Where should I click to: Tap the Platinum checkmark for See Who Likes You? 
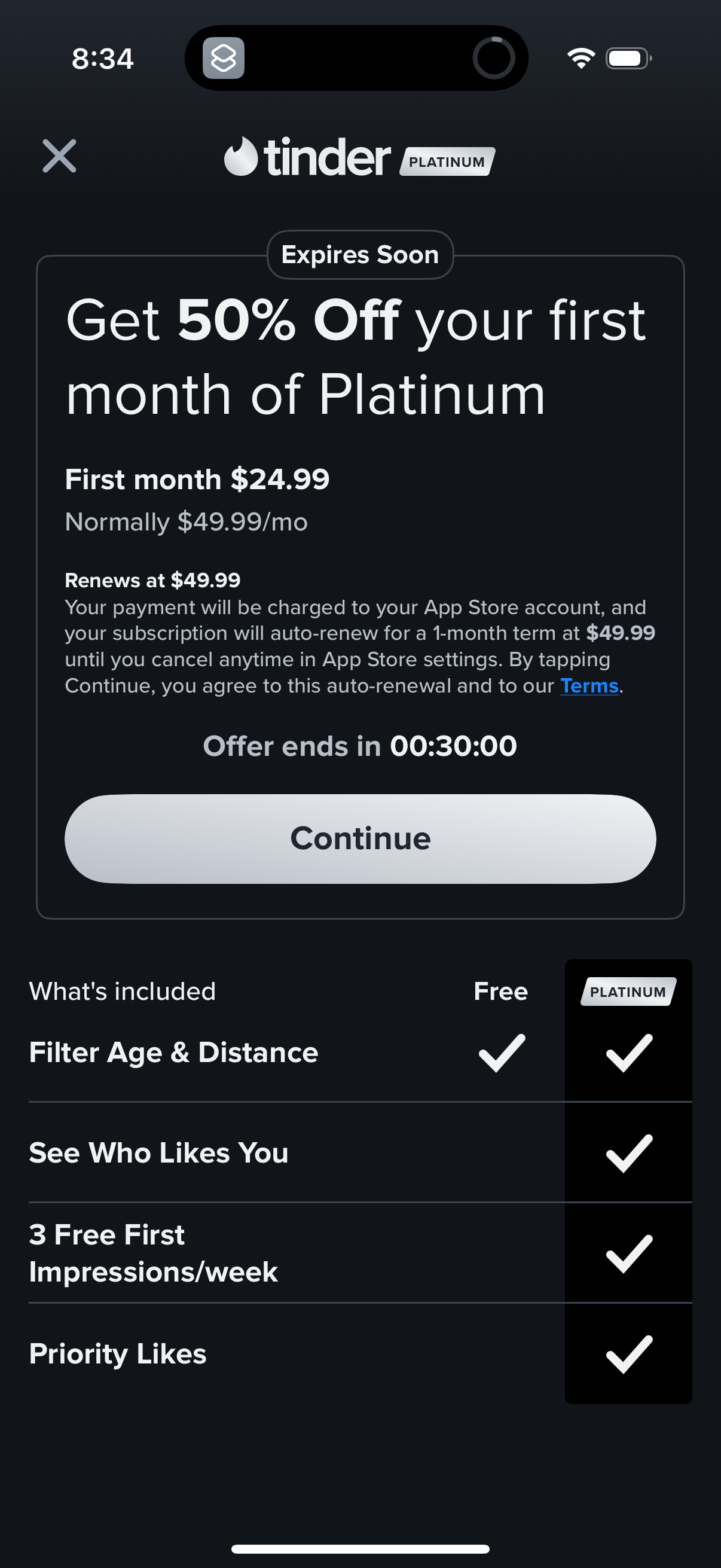point(628,1153)
